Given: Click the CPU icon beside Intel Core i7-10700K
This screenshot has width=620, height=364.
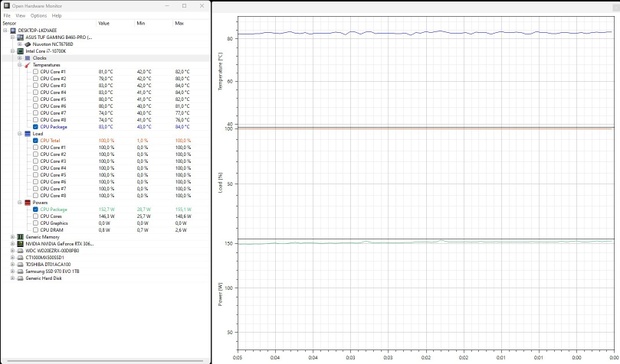Looking at the screenshot, I should point(20,51).
